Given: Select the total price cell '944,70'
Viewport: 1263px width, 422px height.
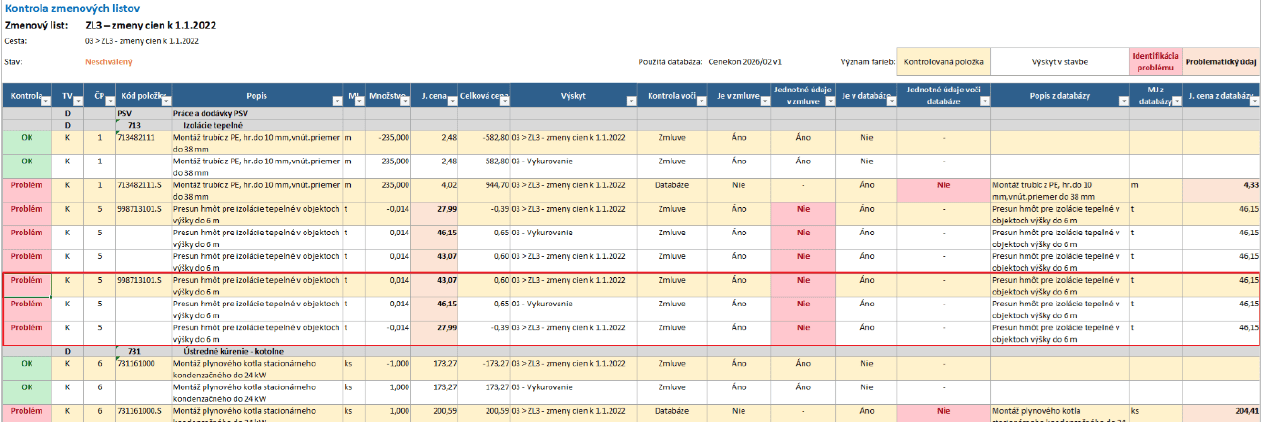Looking at the screenshot, I should (x=484, y=189).
